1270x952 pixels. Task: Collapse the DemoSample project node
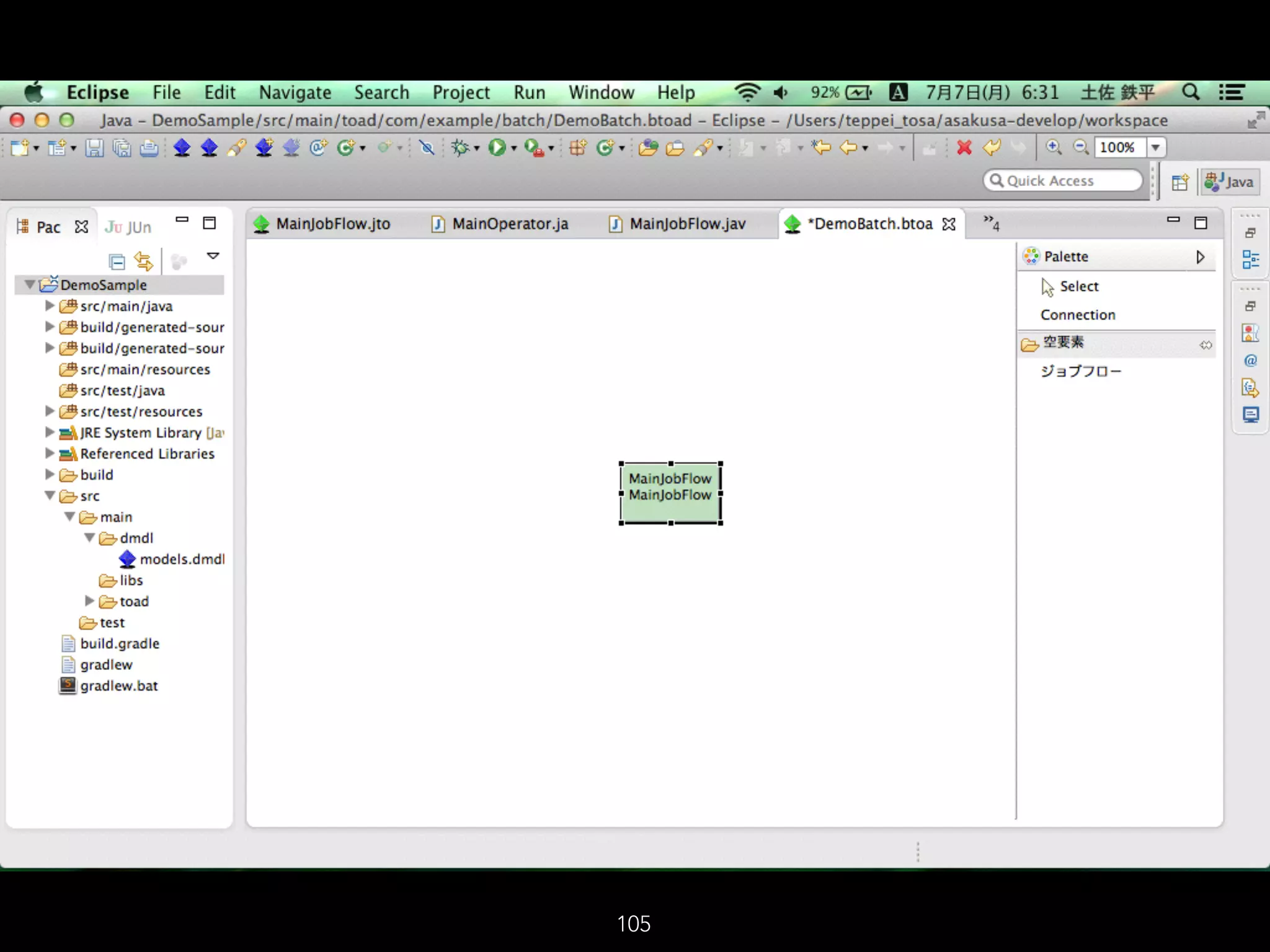click(x=29, y=284)
